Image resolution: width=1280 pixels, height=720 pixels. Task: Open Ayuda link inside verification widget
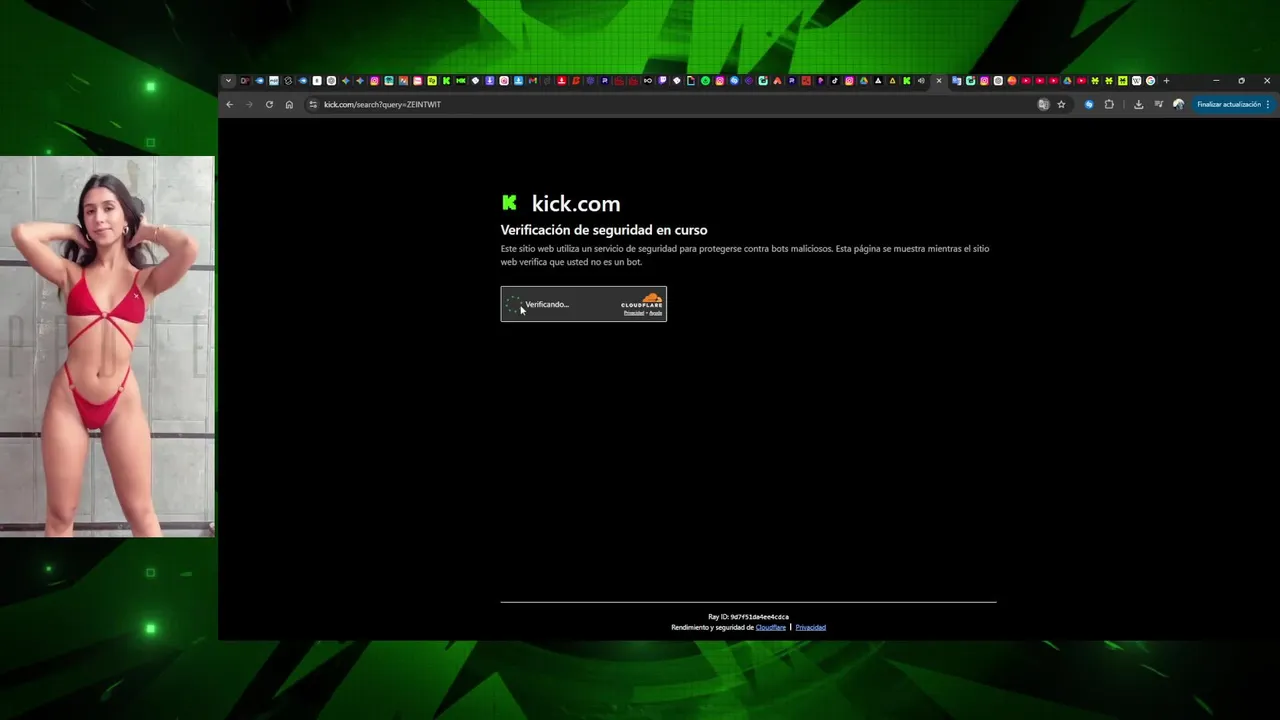tap(656, 313)
